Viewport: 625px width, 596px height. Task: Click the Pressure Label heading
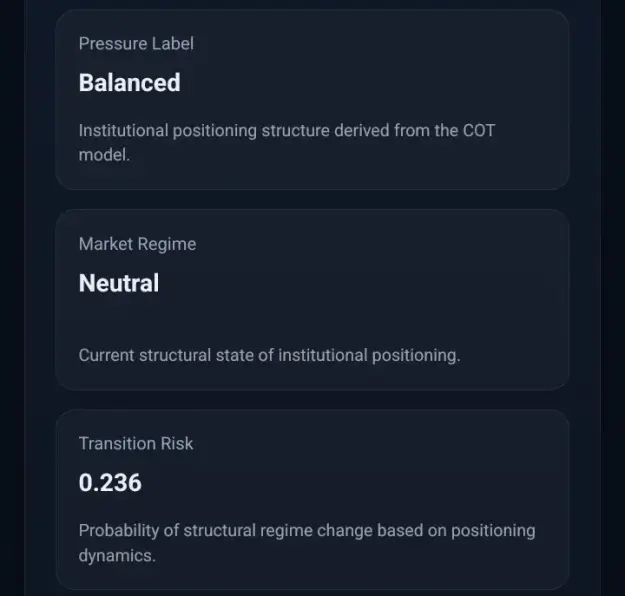coord(136,44)
